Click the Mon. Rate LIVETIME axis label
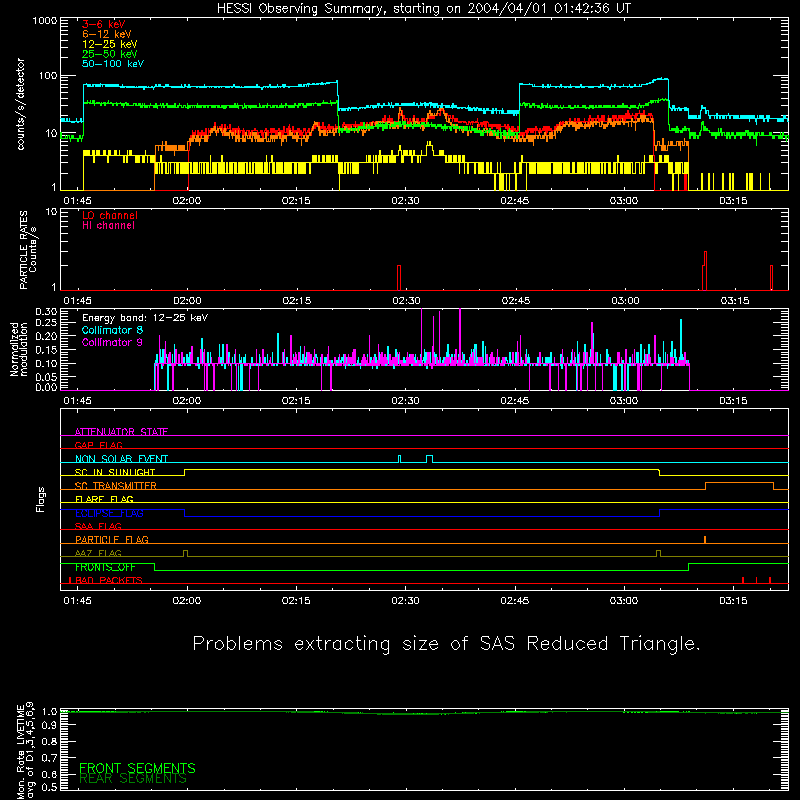The height and width of the screenshot is (800, 800). click(x=25, y=750)
